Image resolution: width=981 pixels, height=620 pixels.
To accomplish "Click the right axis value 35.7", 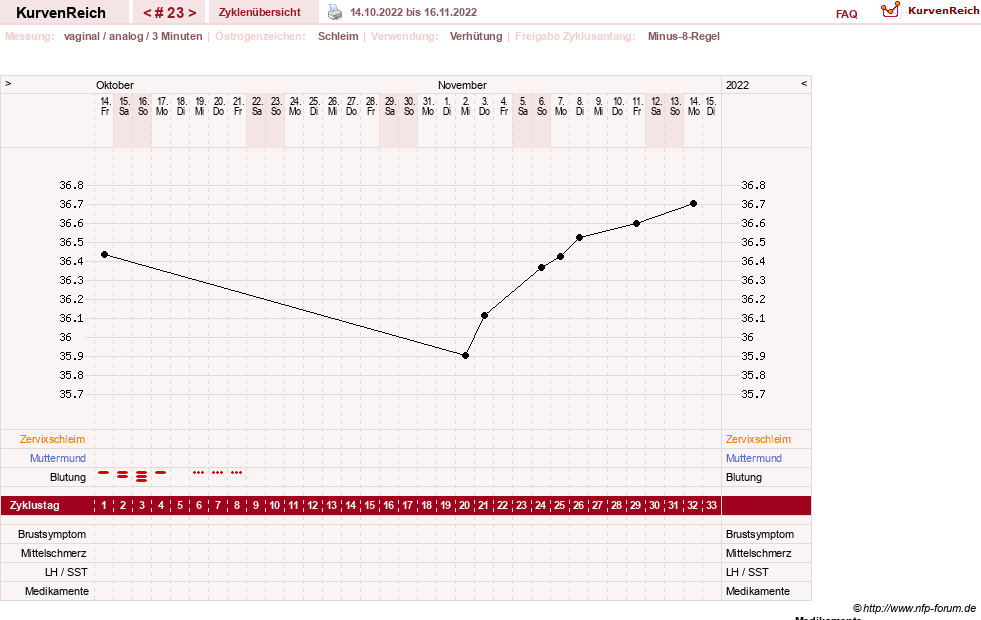I will pyautogui.click(x=753, y=394).
